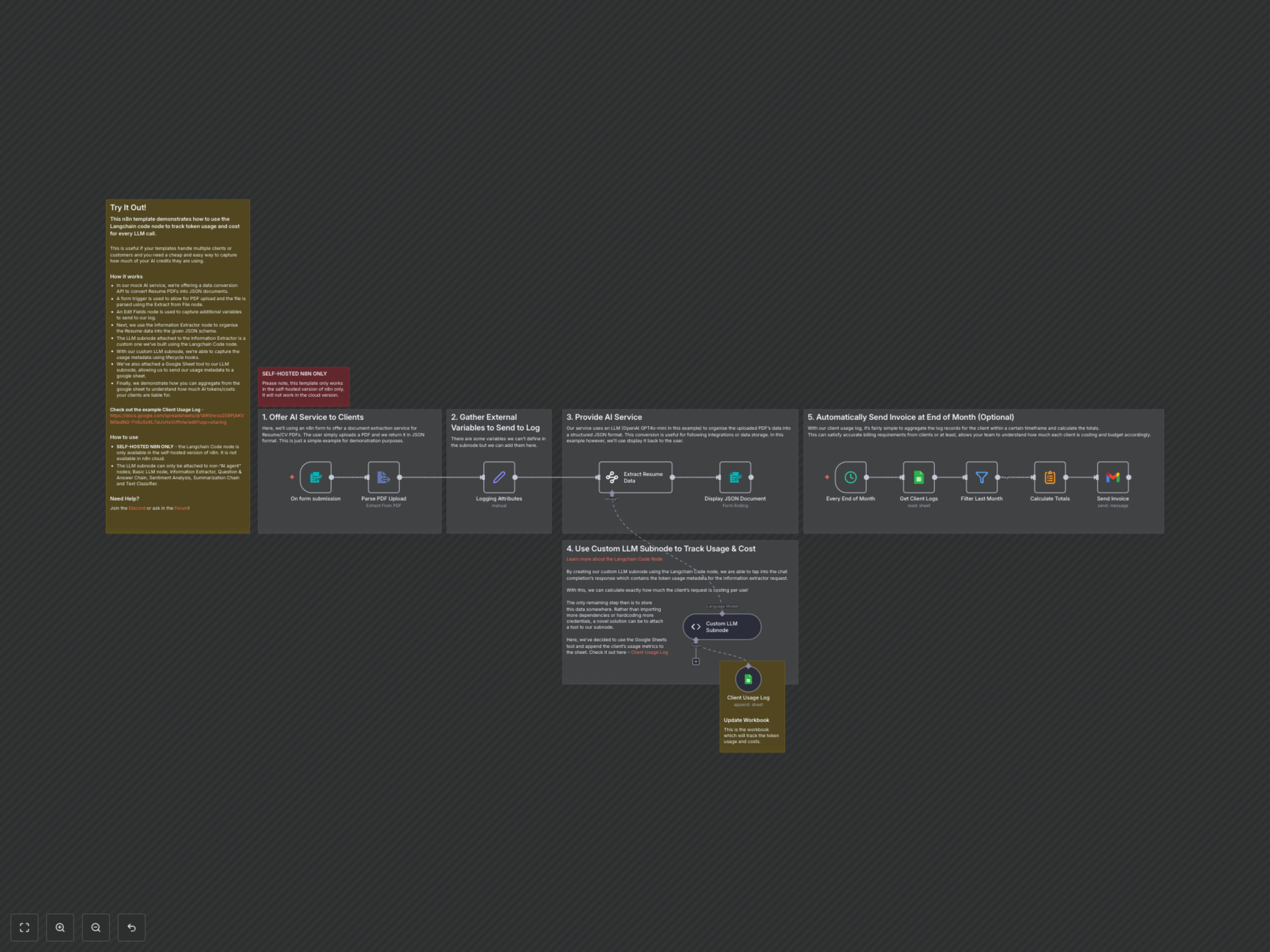
Task: Click the Discord link in the note
Action: [137, 508]
